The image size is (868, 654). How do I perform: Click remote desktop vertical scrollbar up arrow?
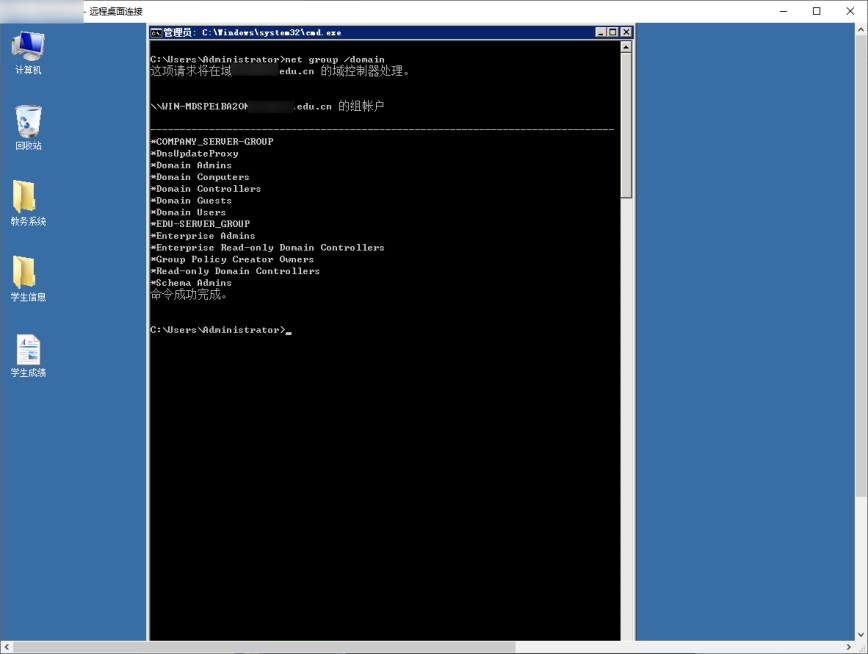[861, 30]
